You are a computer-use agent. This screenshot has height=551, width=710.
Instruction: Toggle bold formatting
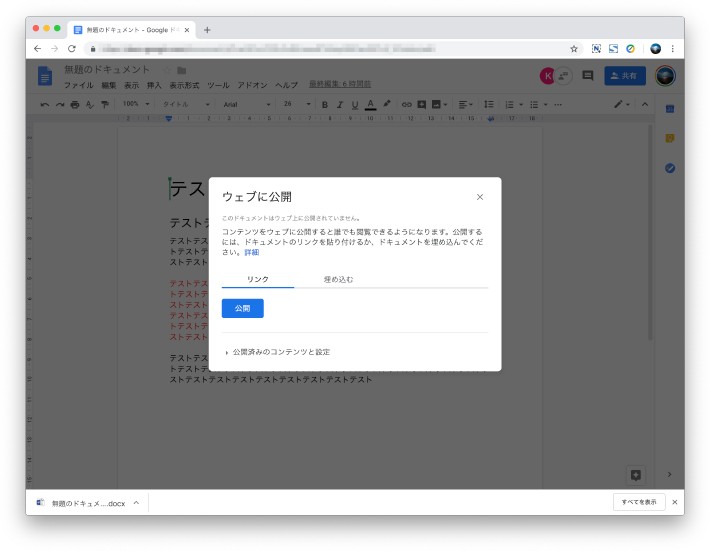(325, 105)
